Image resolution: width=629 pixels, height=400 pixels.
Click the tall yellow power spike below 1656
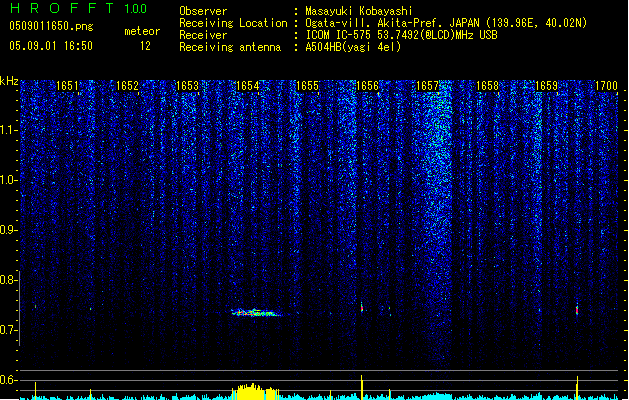pos(362,387)
